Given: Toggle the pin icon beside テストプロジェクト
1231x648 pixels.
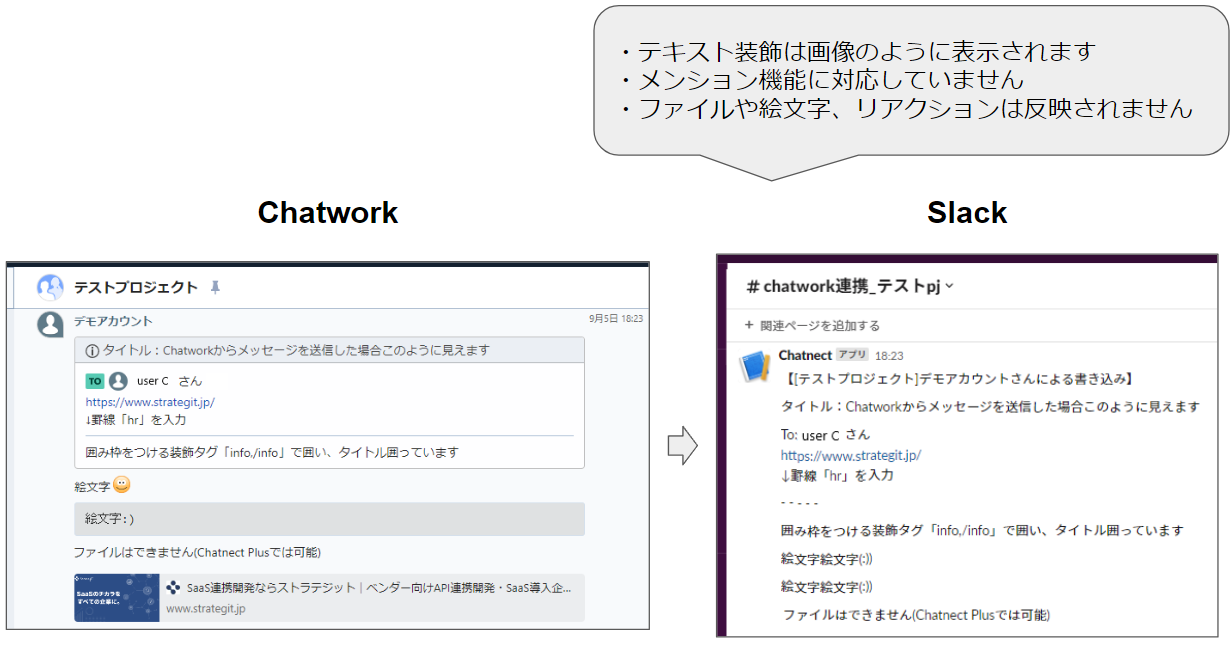Looking at the screenshot, I should point(215,288).
